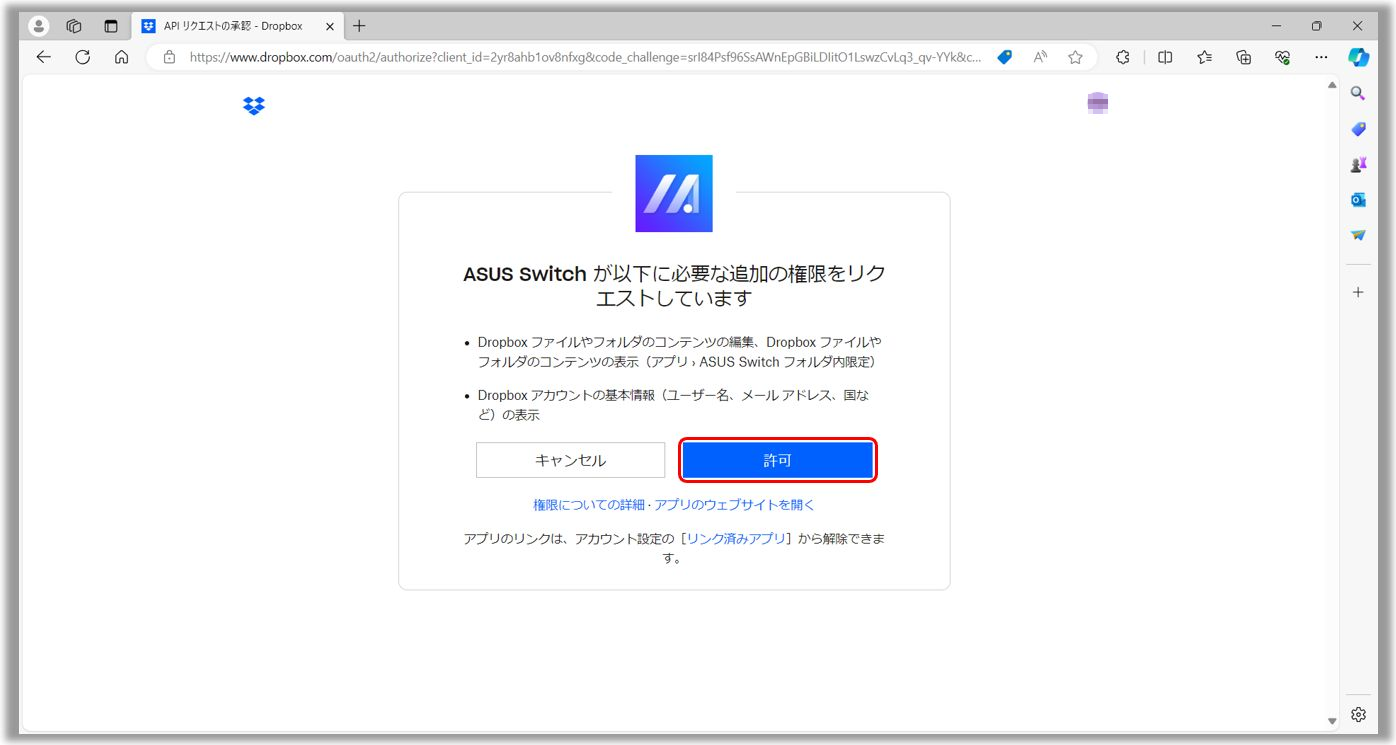Open the リンク済みアプリ link
The height and width of the screenshot is (745, 1396).
[736, 539]
